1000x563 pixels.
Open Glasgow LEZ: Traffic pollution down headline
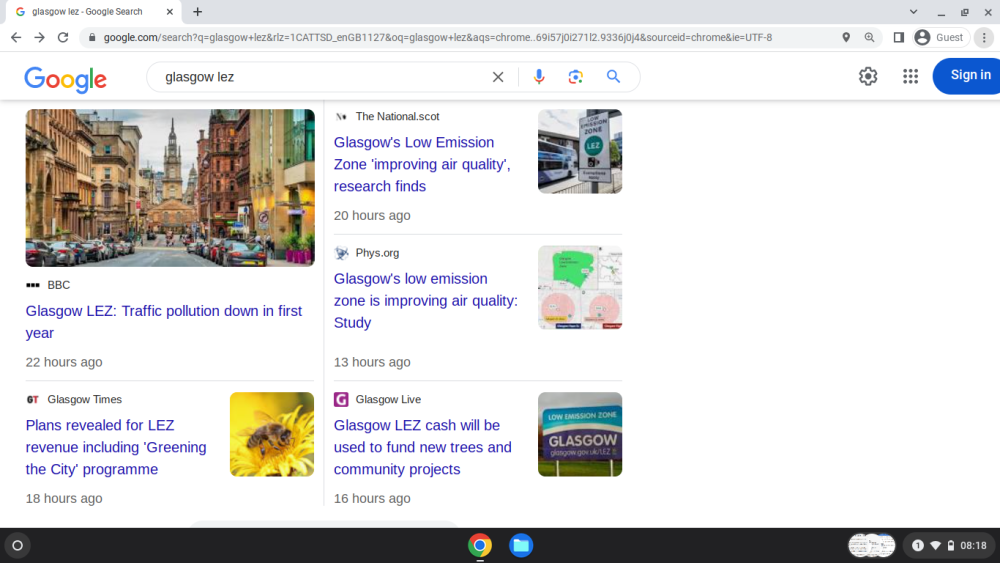(x=164, y=322)
